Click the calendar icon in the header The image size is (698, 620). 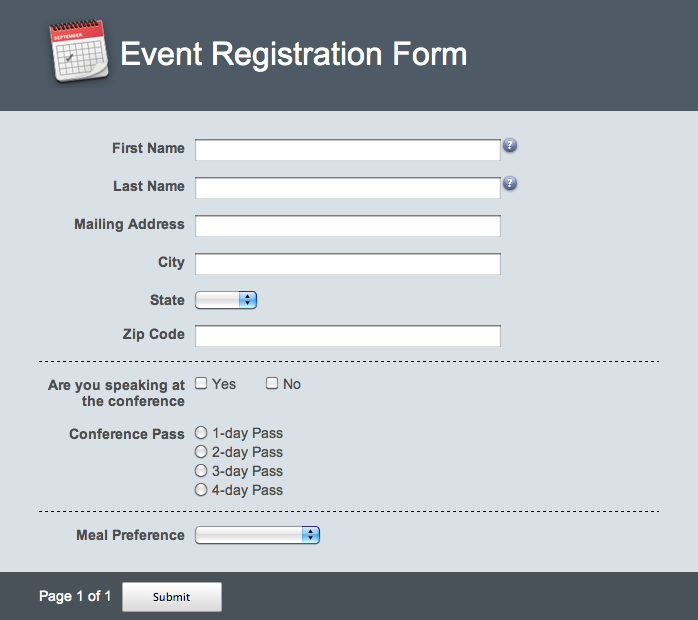(x=79, y=51)
